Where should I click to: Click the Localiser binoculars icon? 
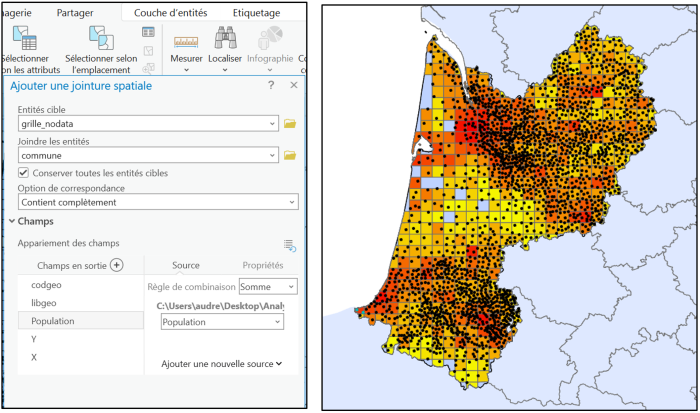point(226,40)
